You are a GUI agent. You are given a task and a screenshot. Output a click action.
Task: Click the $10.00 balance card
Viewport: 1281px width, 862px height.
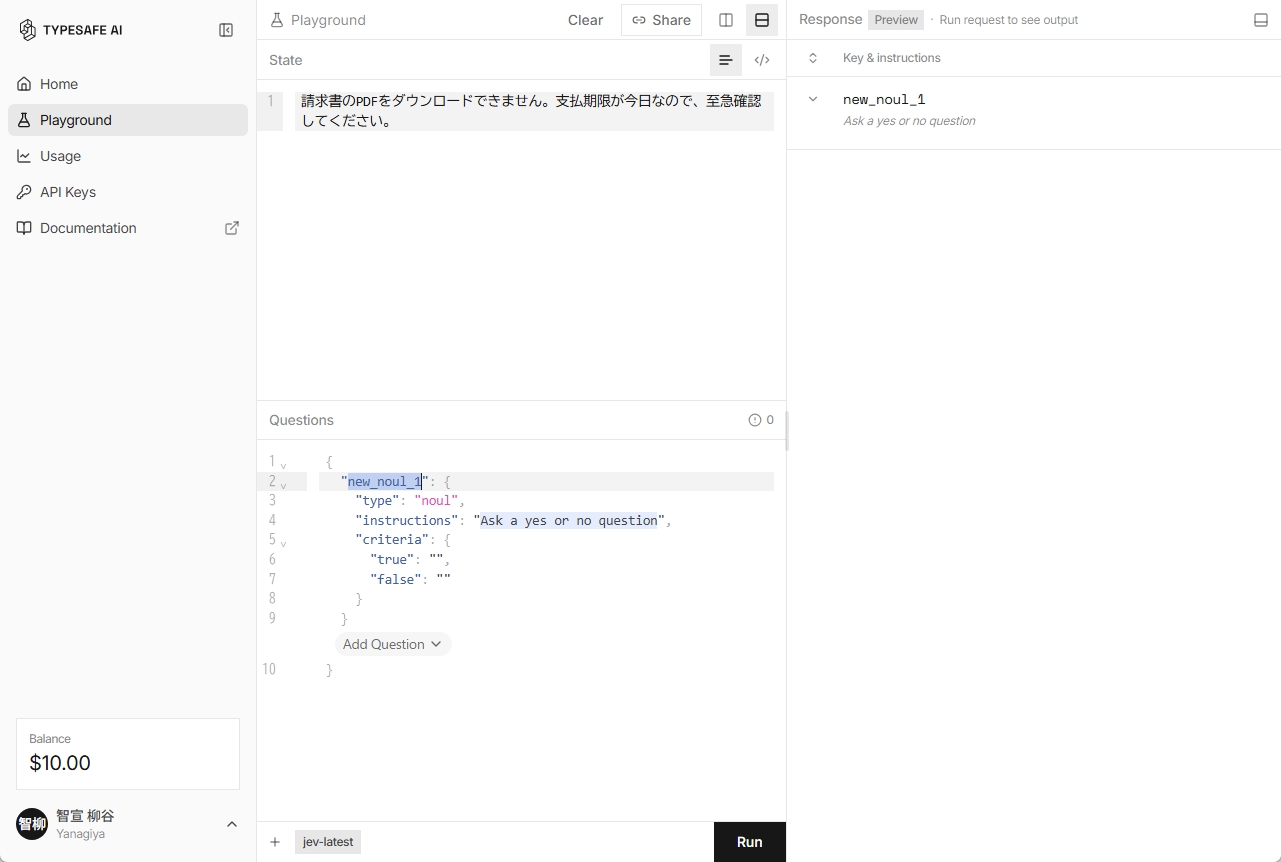tap(128, 754)
